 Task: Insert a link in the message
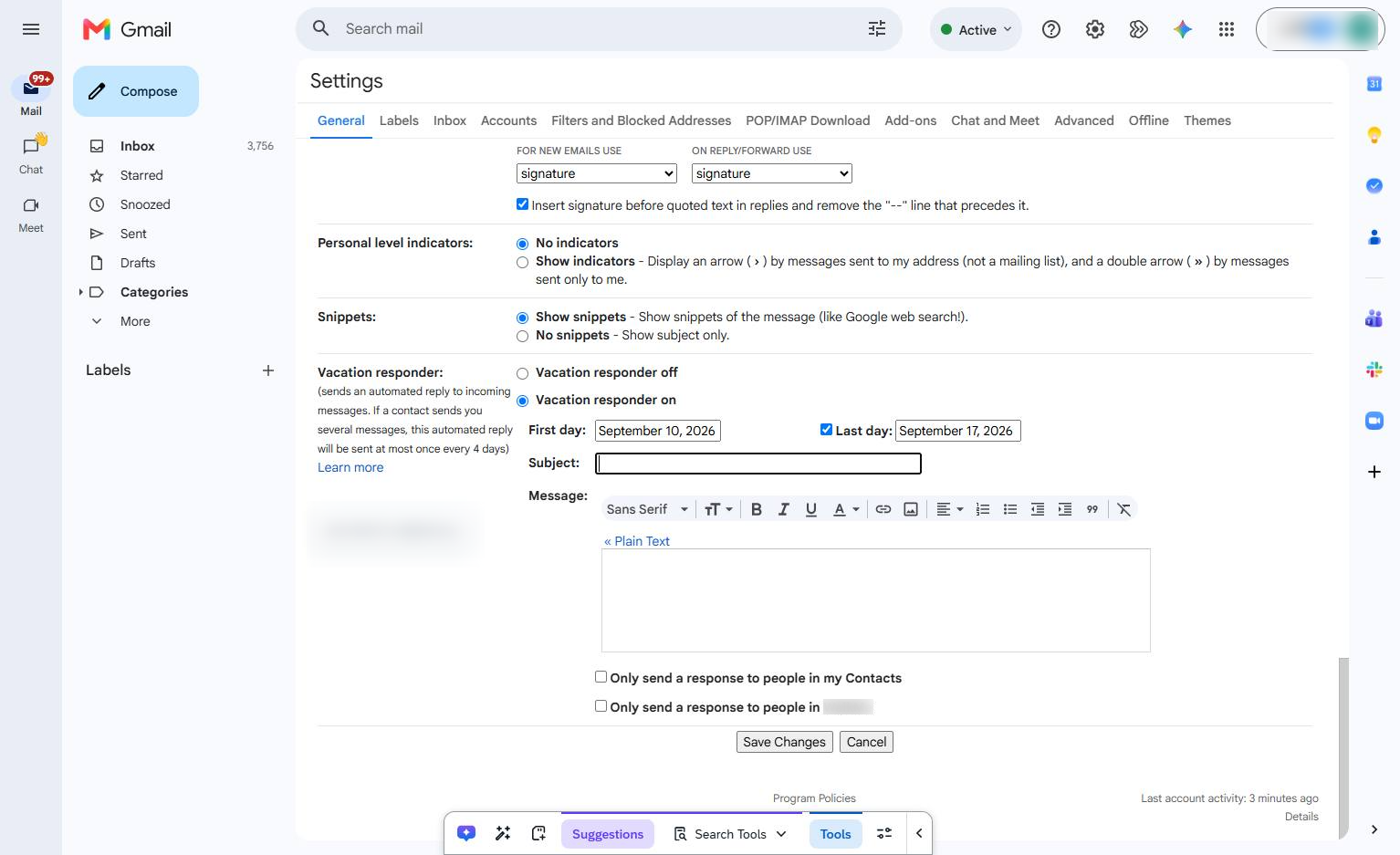[x=883, y=509]
